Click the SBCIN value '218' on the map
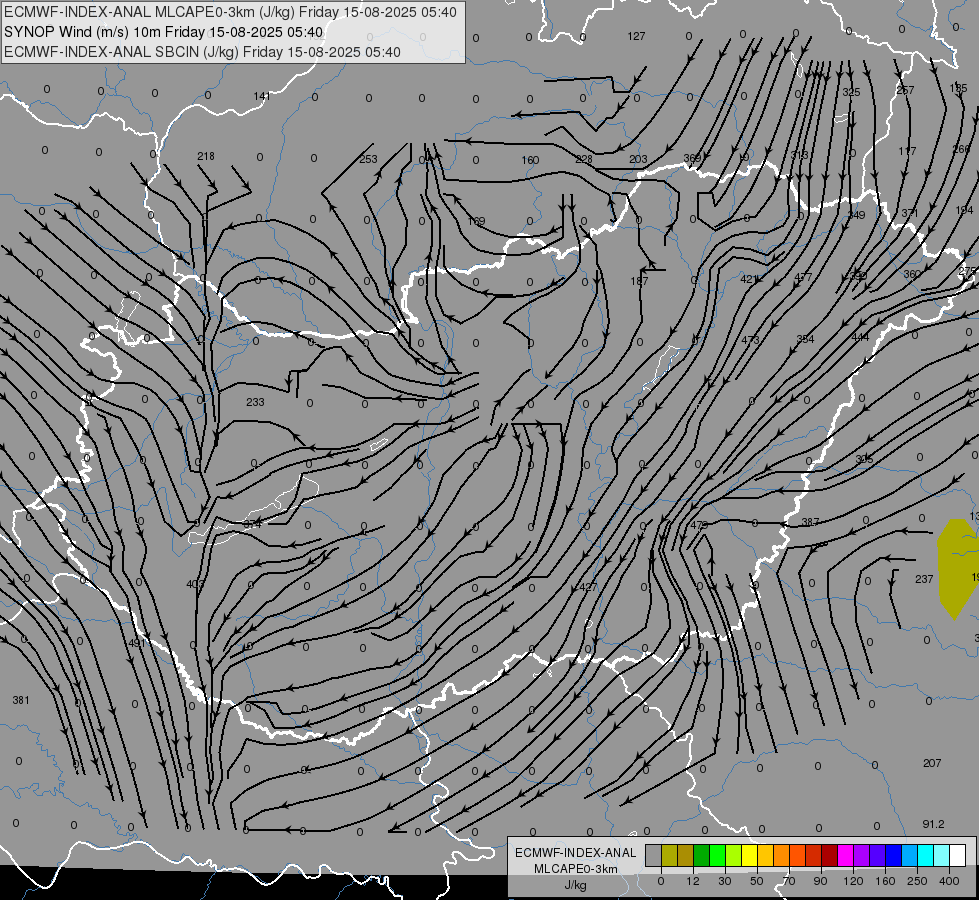 205,156
